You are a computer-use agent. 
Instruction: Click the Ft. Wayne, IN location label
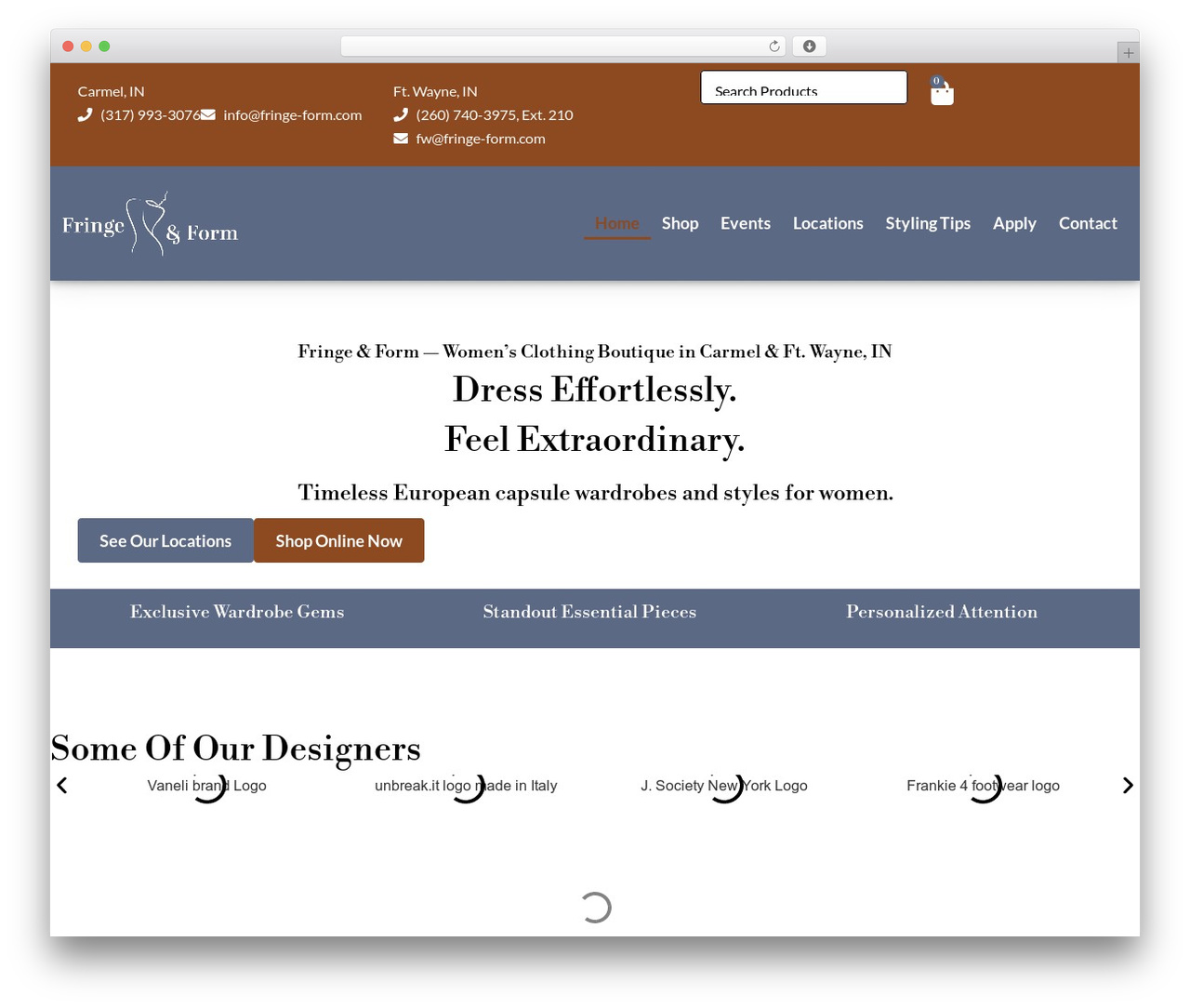click(x=435, y=91)
